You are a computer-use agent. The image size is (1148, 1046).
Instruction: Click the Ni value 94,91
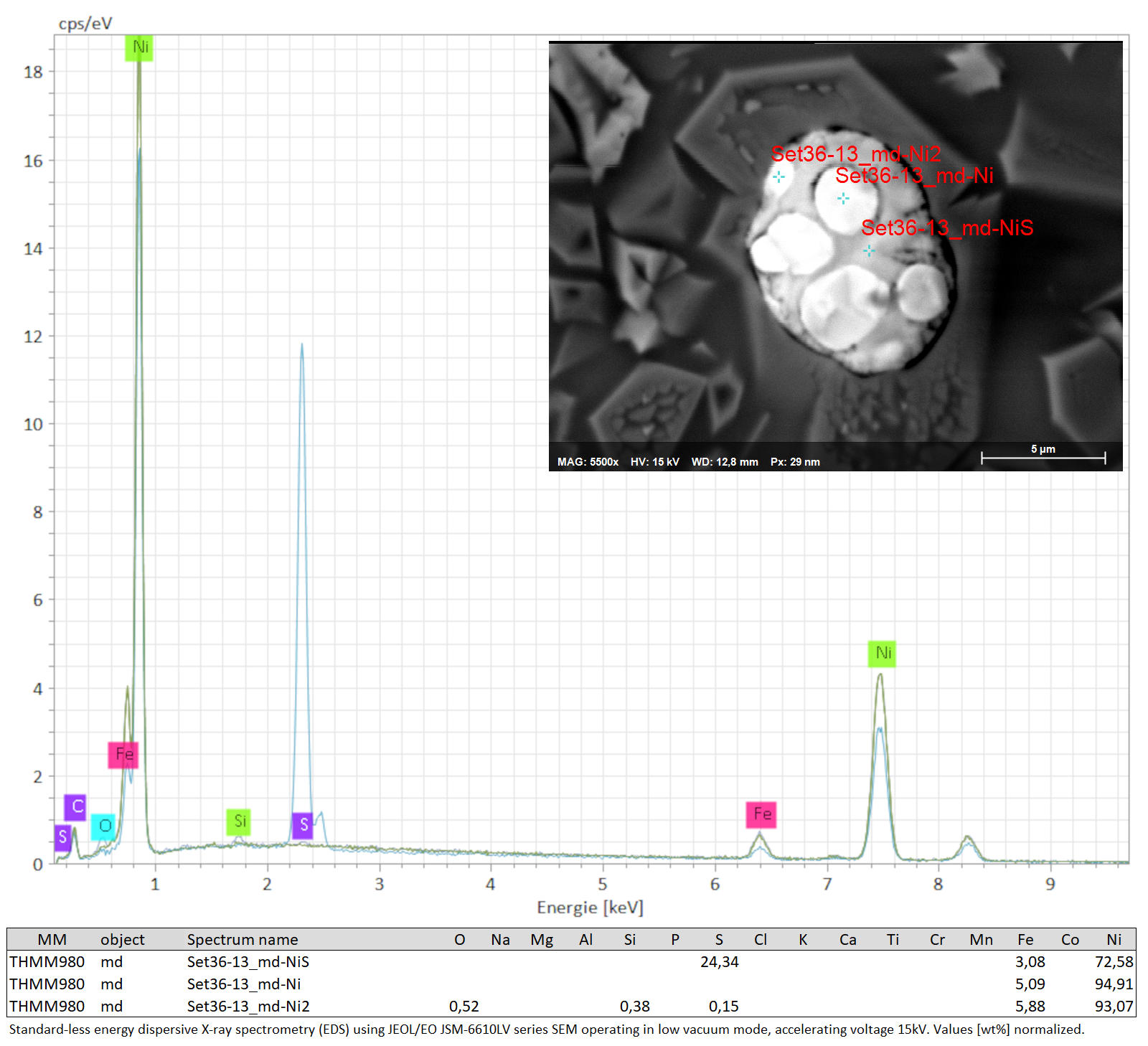pos(1114,984)
